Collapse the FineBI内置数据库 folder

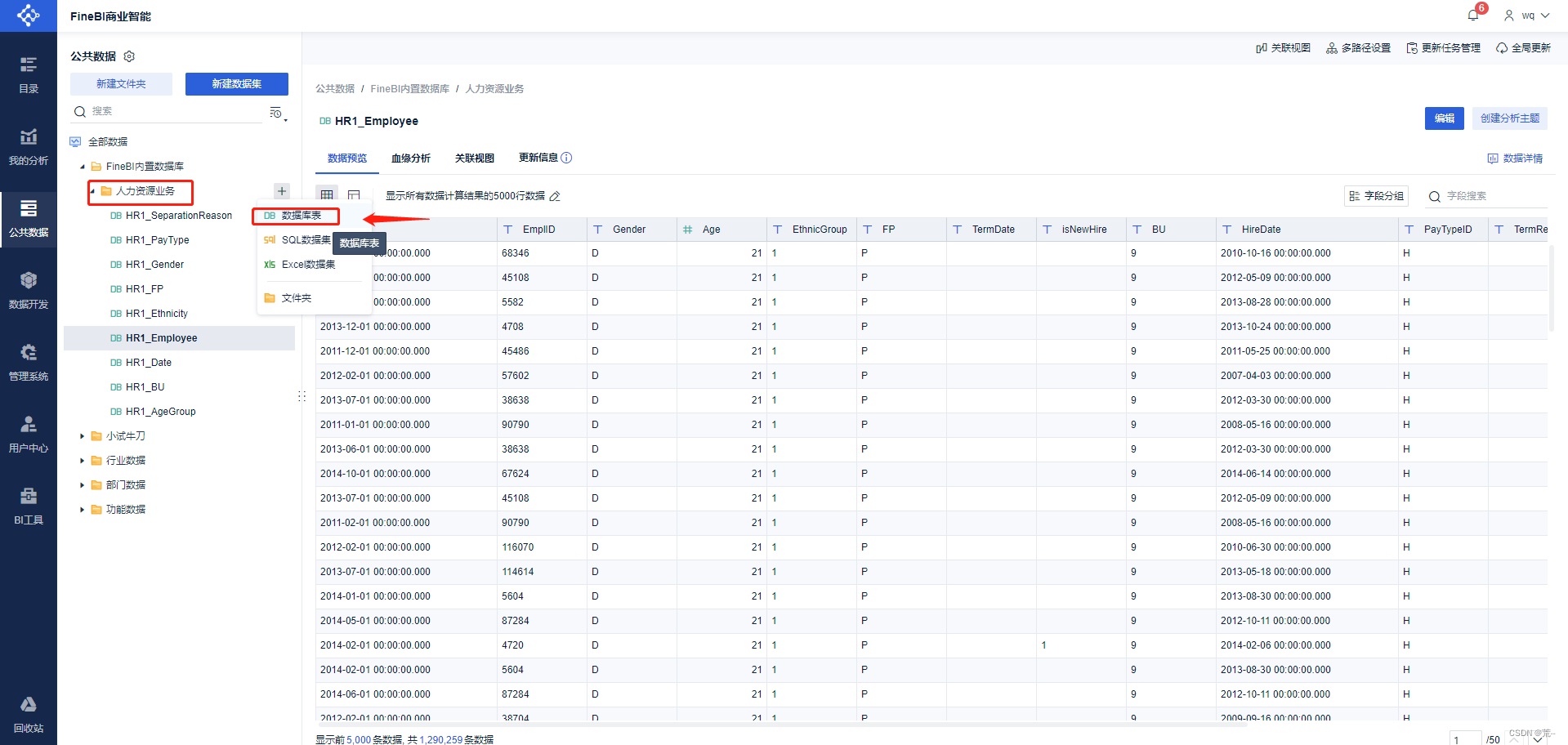click(83, 167)
